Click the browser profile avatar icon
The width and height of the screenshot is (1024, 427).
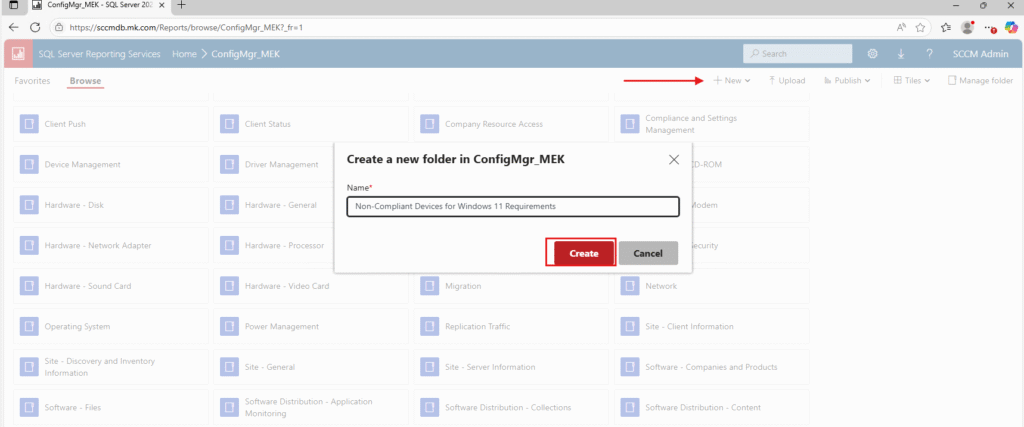[967, 27]
